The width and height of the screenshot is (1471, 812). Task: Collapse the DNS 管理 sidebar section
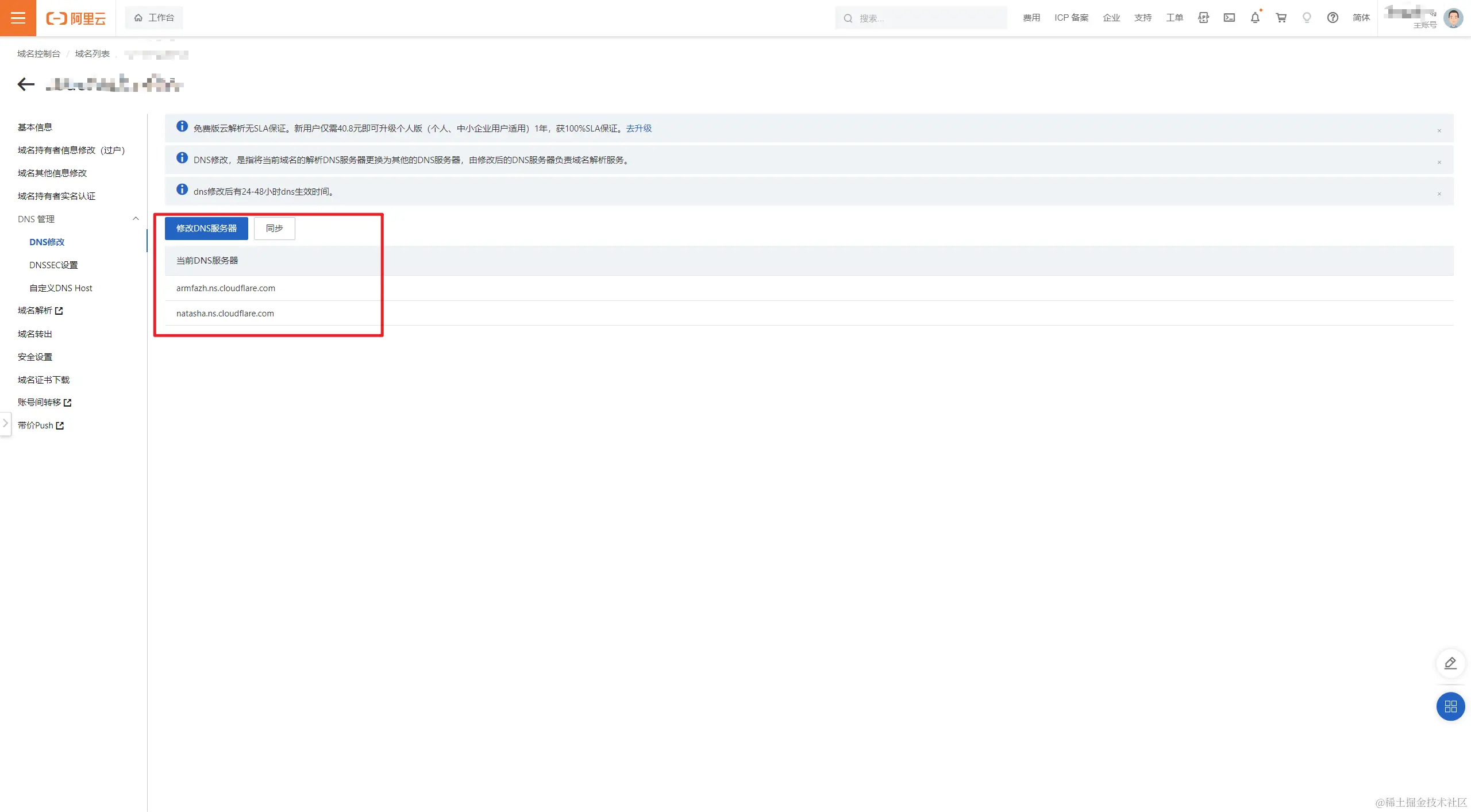(x=136, y=219)
